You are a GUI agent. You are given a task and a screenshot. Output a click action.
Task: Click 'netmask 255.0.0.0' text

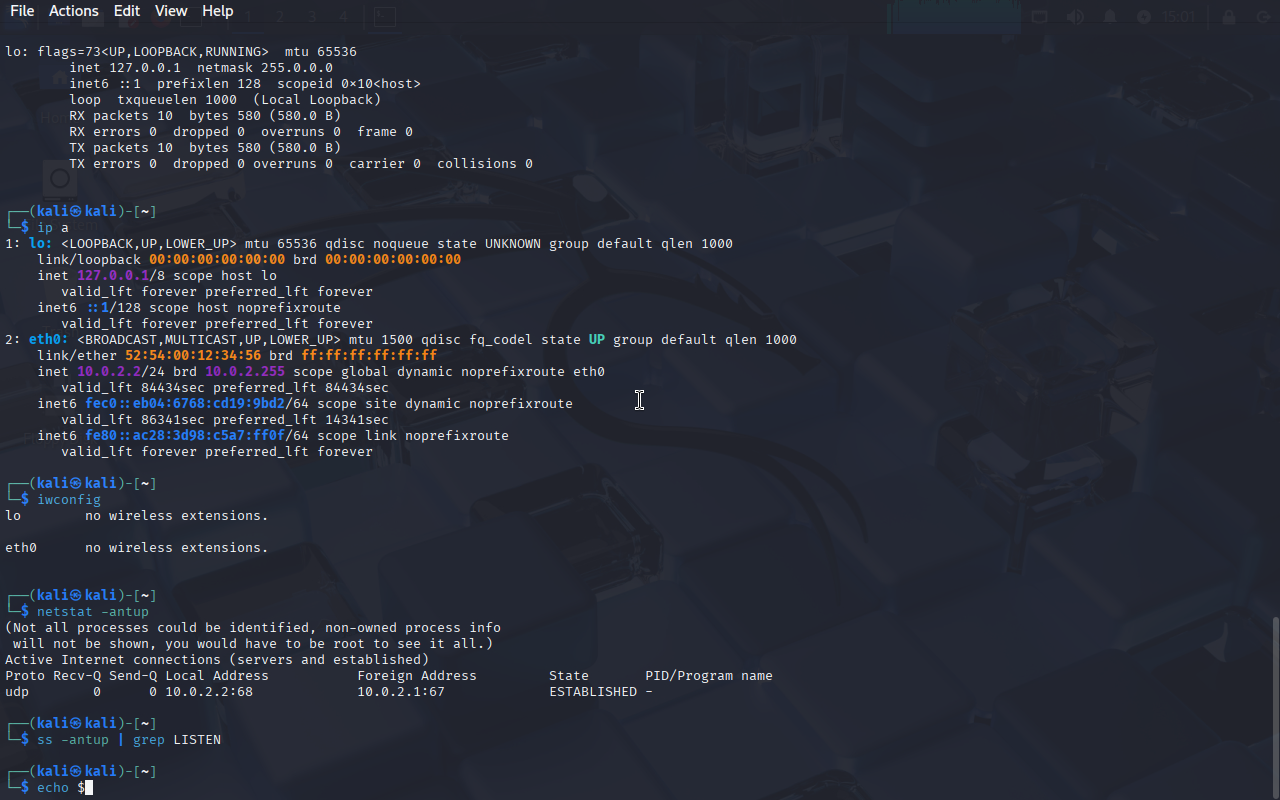265,68
